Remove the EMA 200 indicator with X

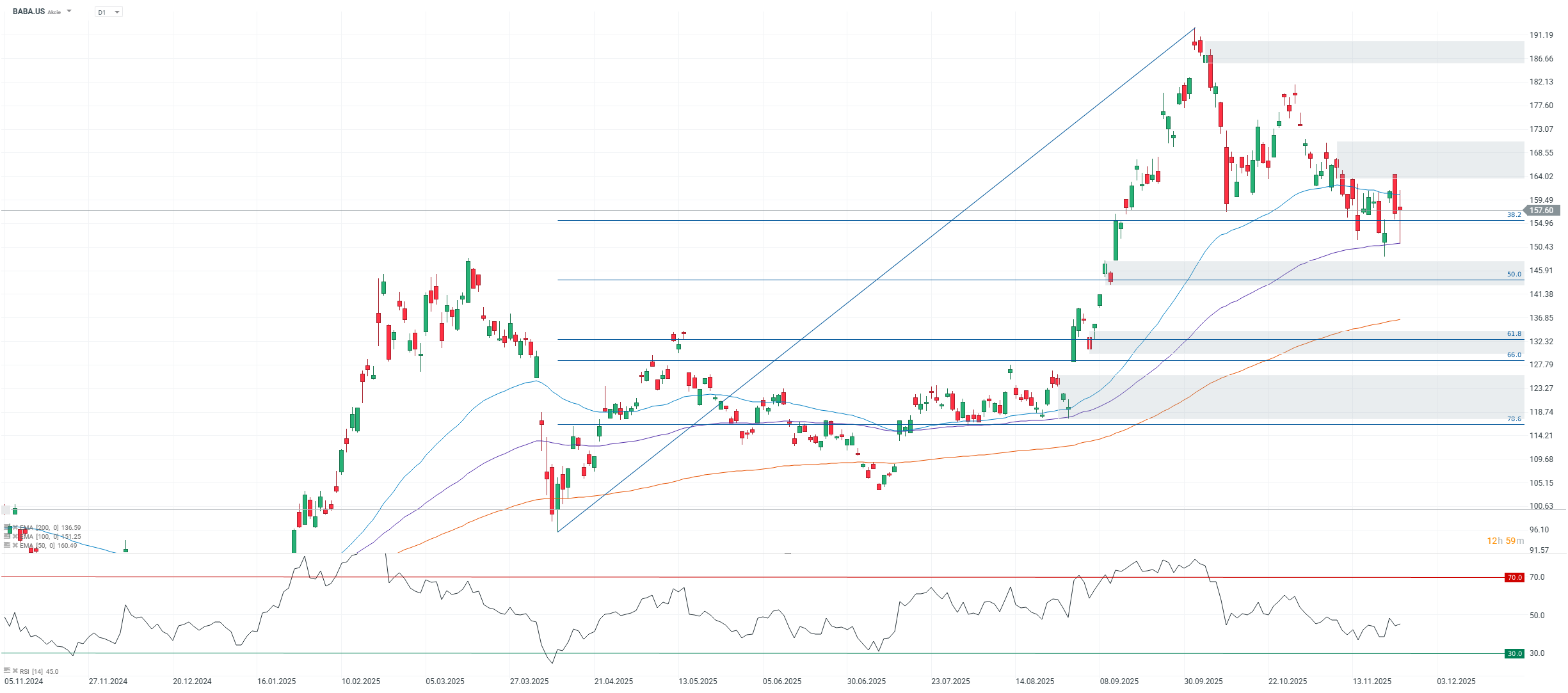(15, 528)
